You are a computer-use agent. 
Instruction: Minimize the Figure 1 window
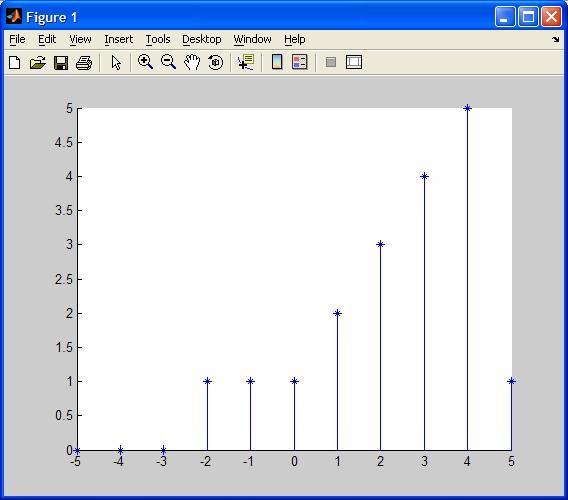505,17
